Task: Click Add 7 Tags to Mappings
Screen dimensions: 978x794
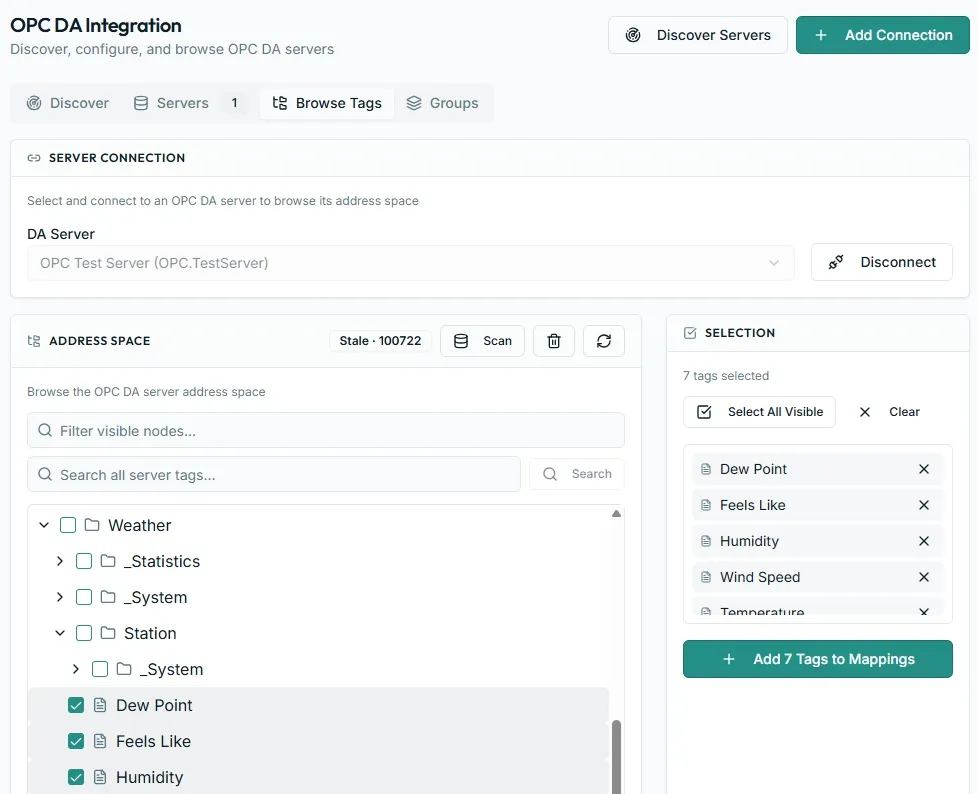Action: pos(817,659)
